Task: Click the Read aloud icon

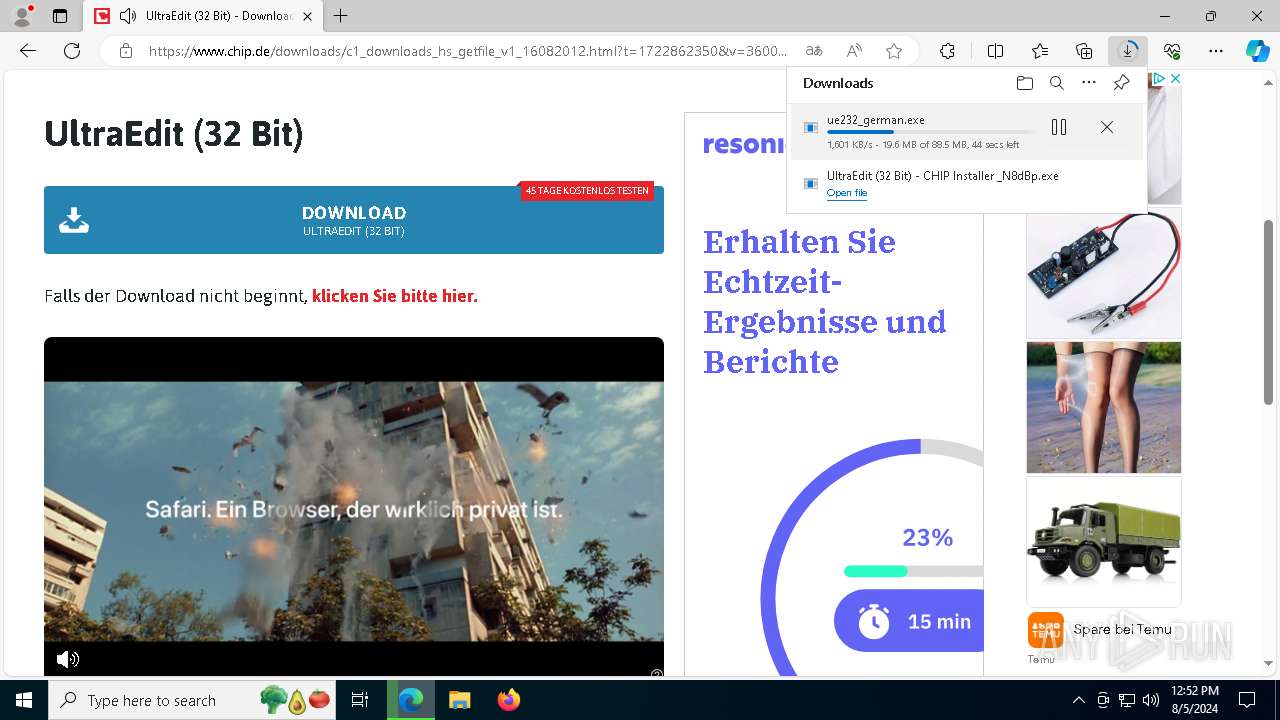Action: click(x=854, y=51)
